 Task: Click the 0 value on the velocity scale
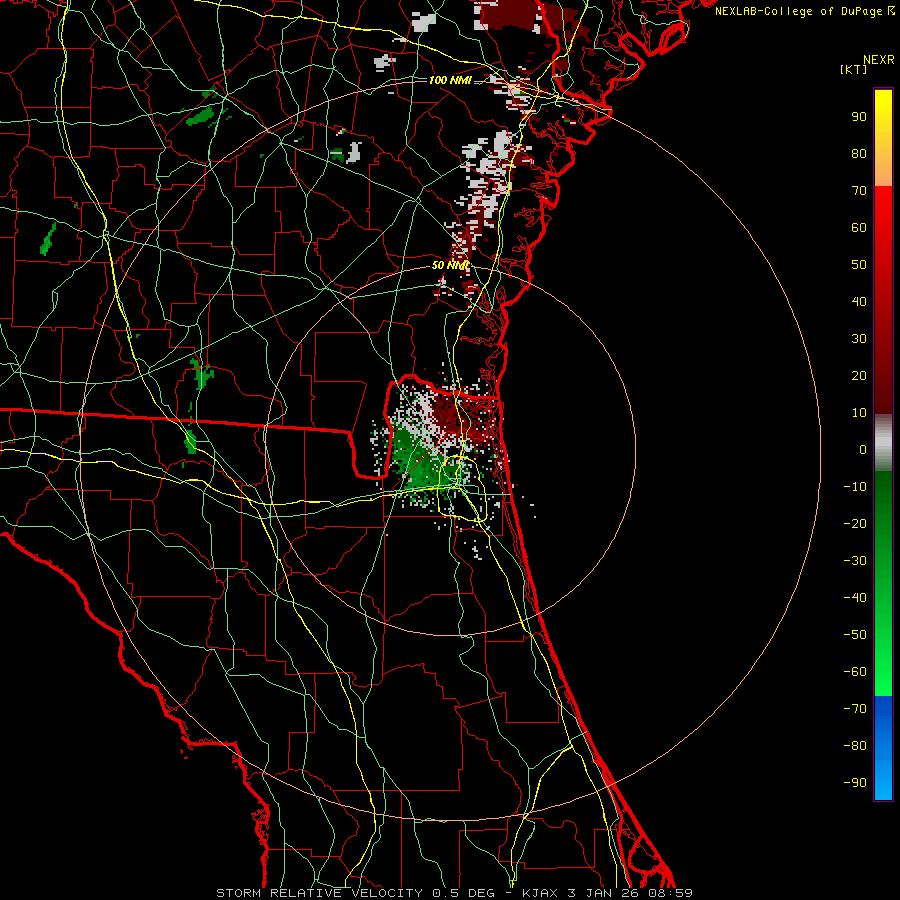[x=863, y=449]
